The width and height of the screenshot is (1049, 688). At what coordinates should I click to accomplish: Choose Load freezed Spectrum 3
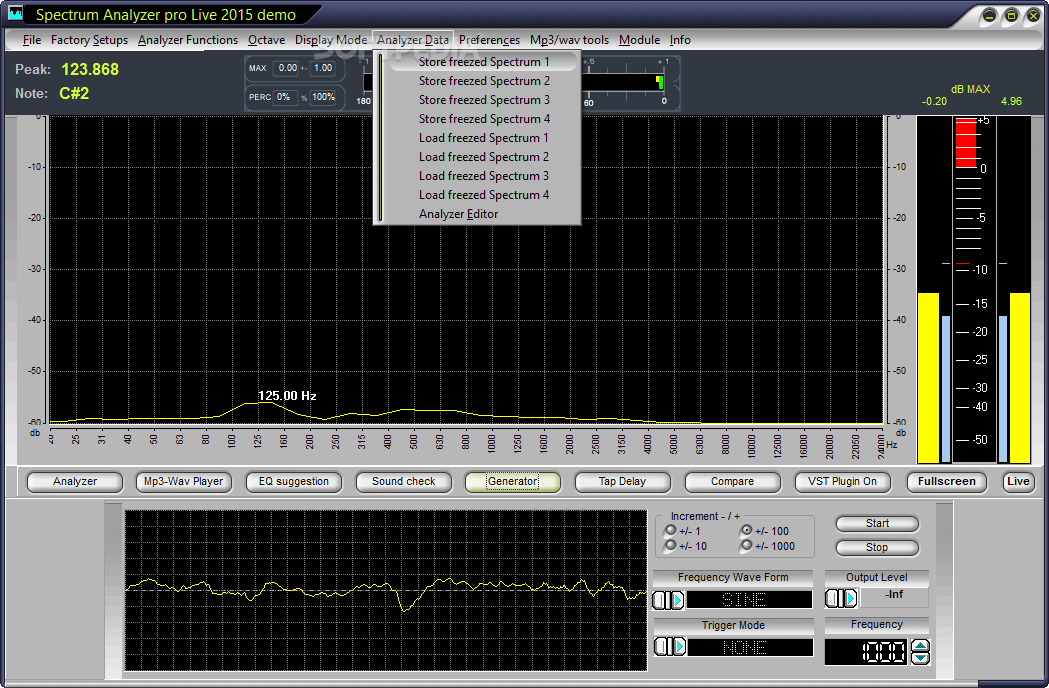point(483,176)
